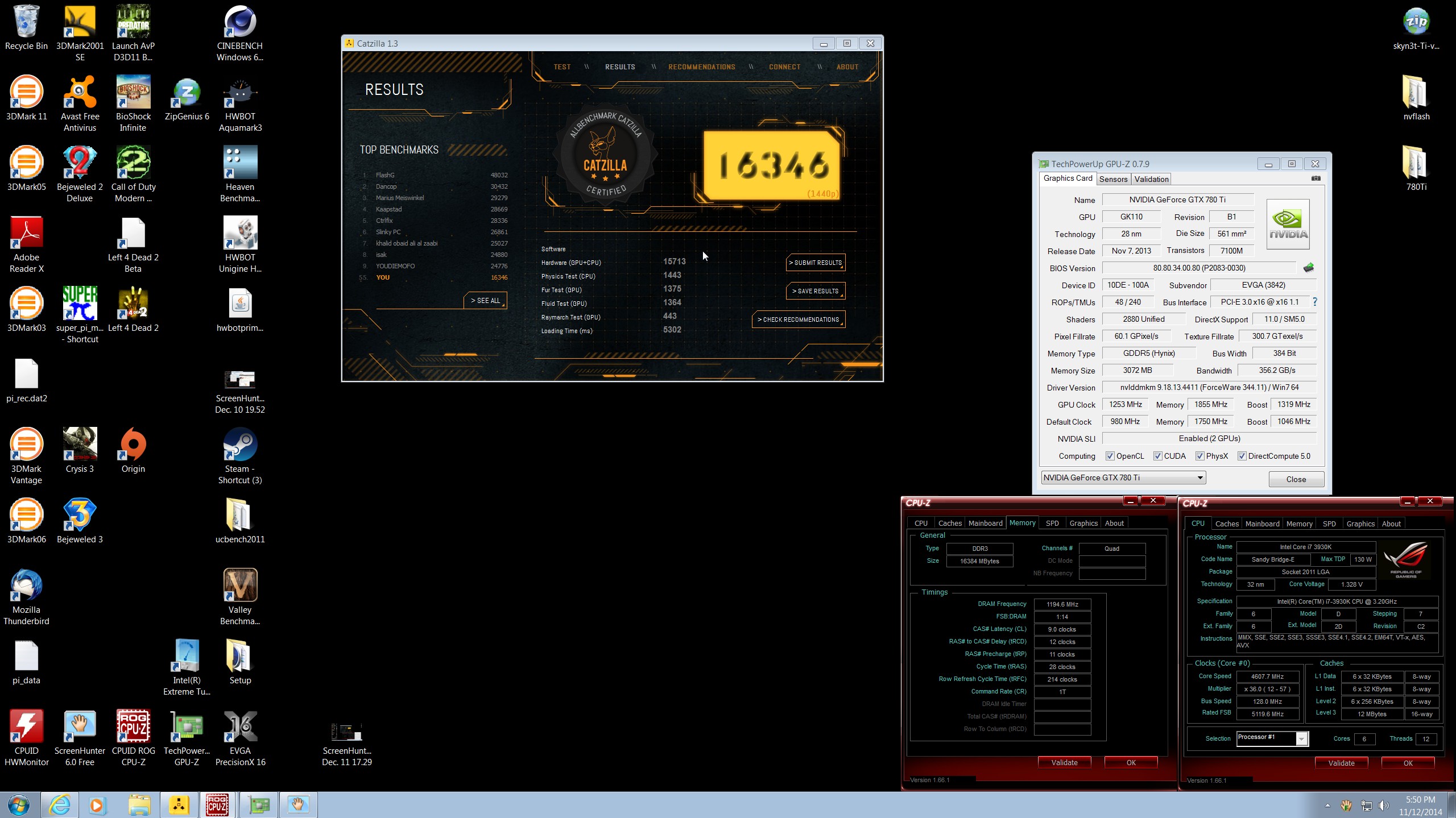Viewport: 1456px width, 818px height.
Task: Switch to the Validation tab in GPU-Z
Action: tap(1151, 179)
